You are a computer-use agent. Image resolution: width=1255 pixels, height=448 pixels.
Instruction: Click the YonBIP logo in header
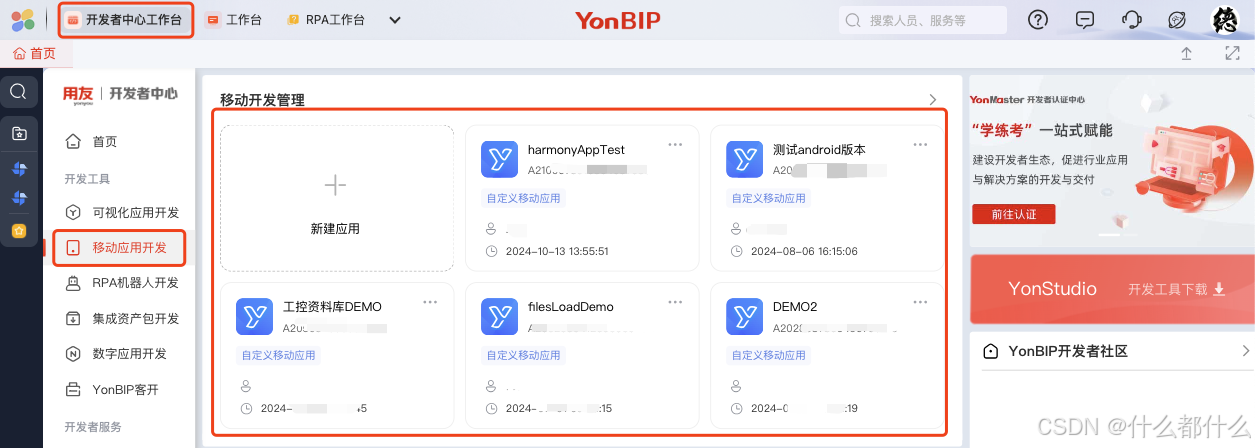[x=618, y=20]
